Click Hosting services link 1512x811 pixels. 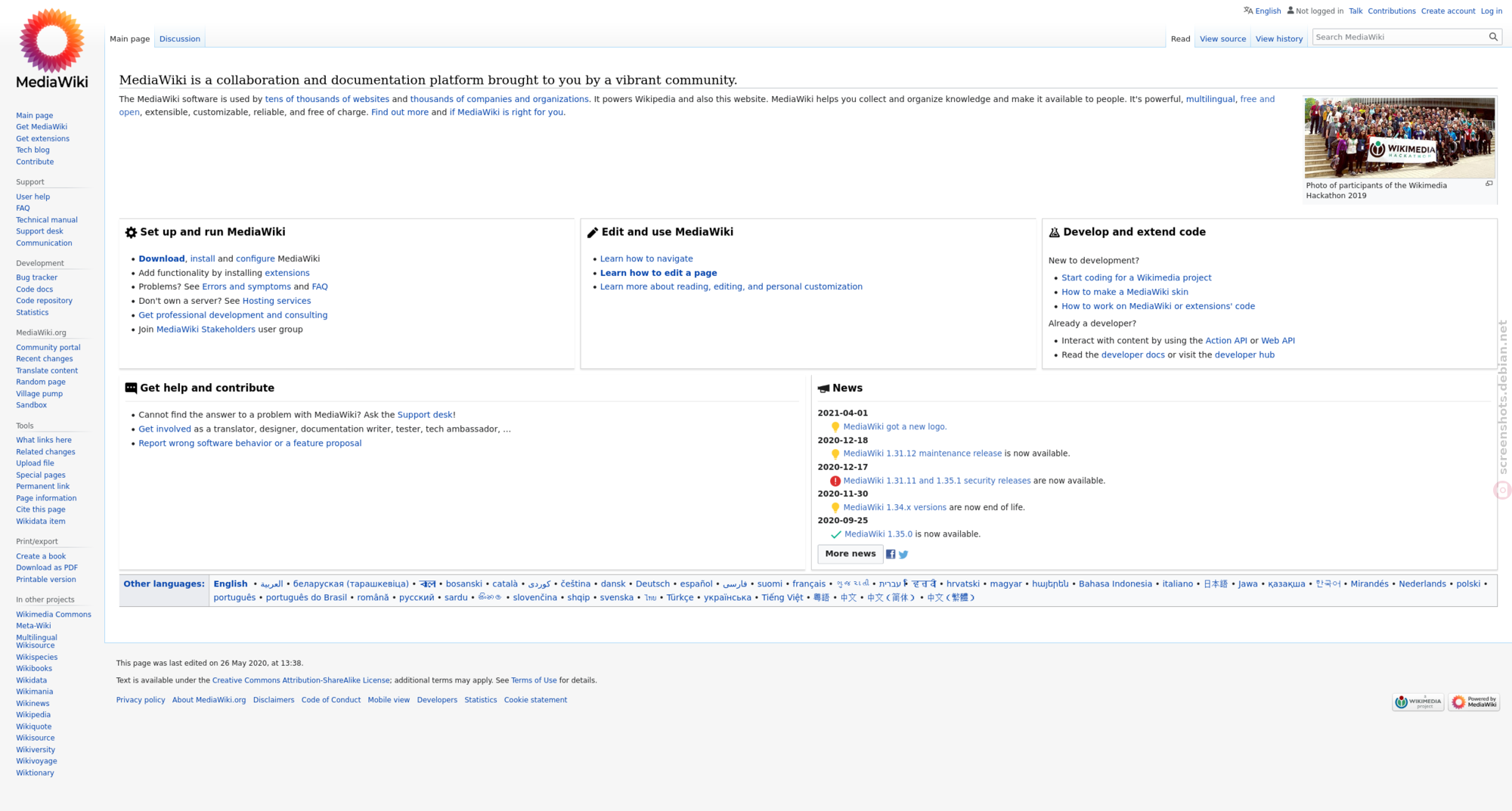[x=277, y=301]
